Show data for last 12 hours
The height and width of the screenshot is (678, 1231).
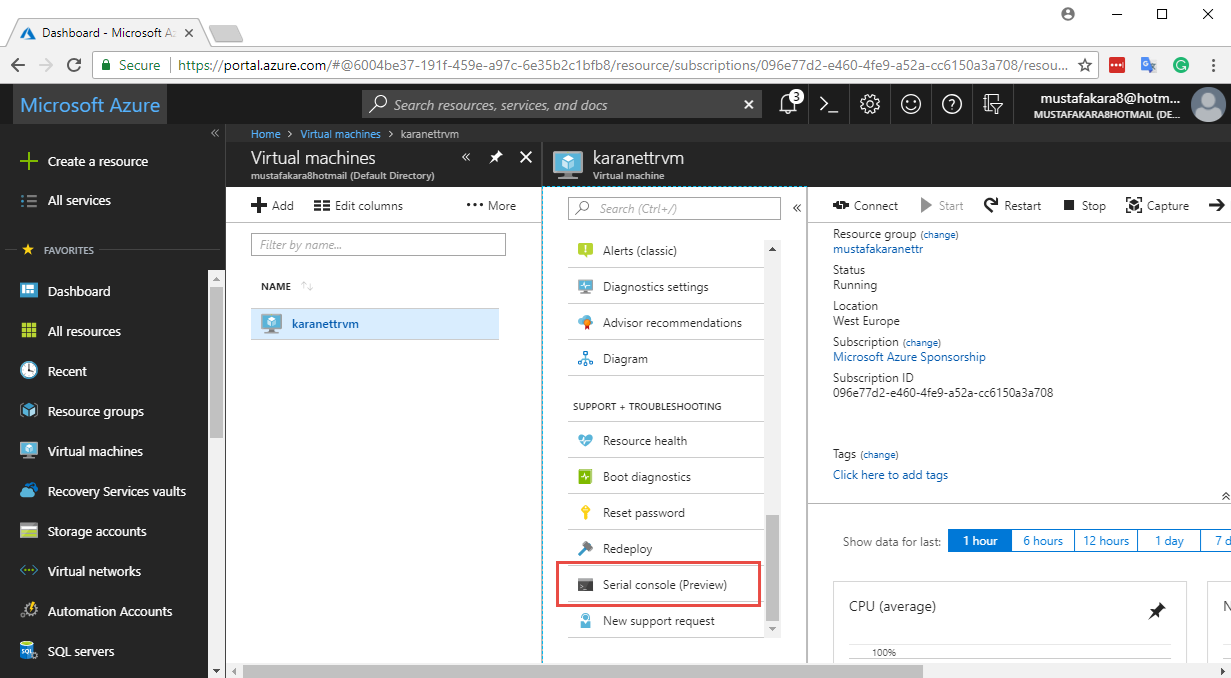coord(1106,540)
